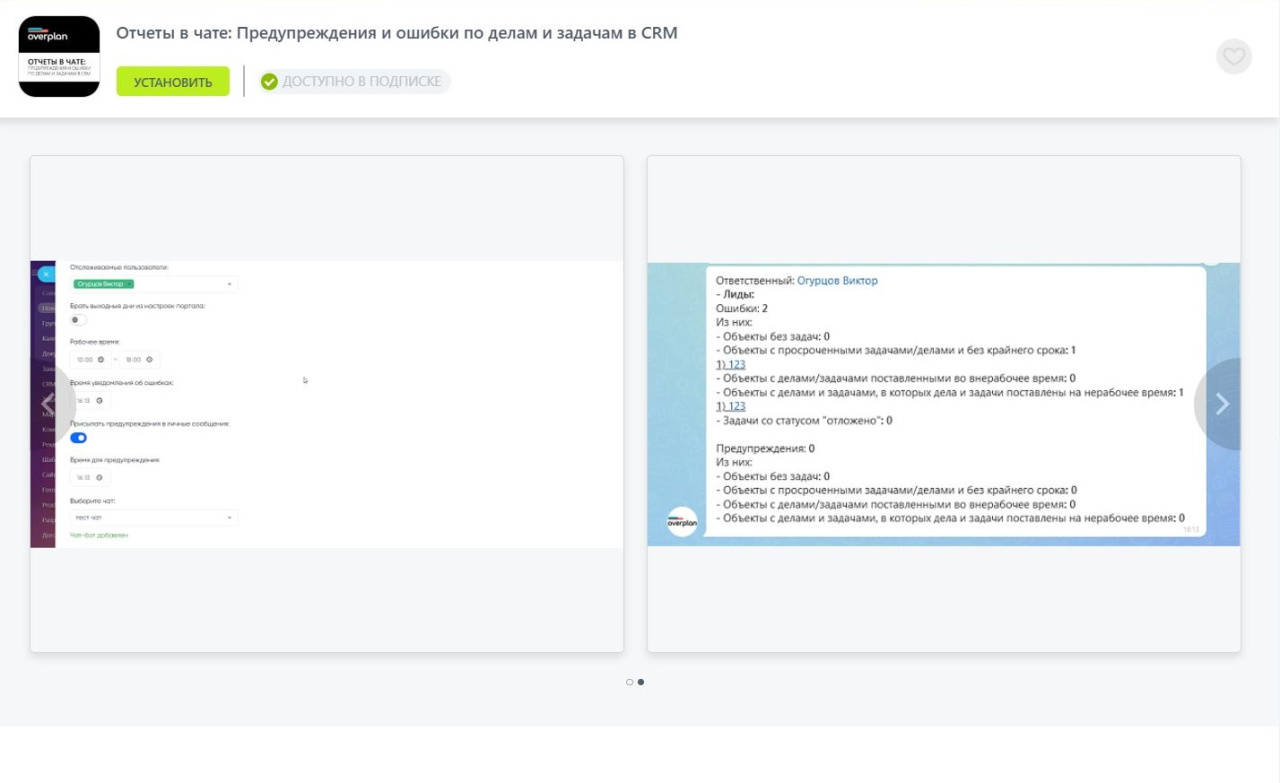Click the heart favorite icon
The height and width of the screenshot is (783, 1280).
(x=1234, y=56)
